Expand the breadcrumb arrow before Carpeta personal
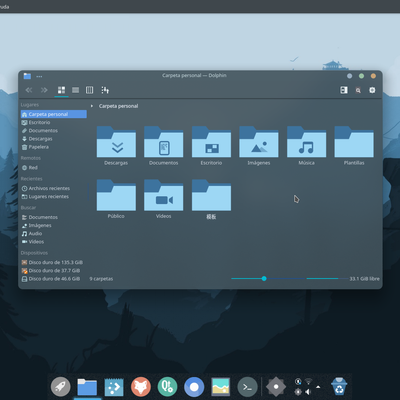 pyautogui.click(x=92, y=106)
